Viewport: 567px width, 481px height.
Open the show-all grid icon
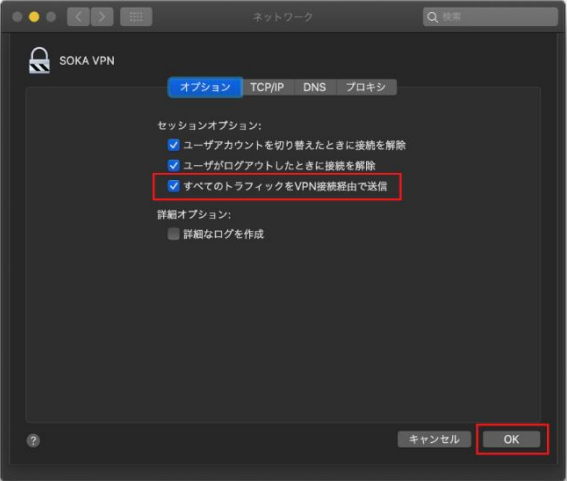point(136,17)
